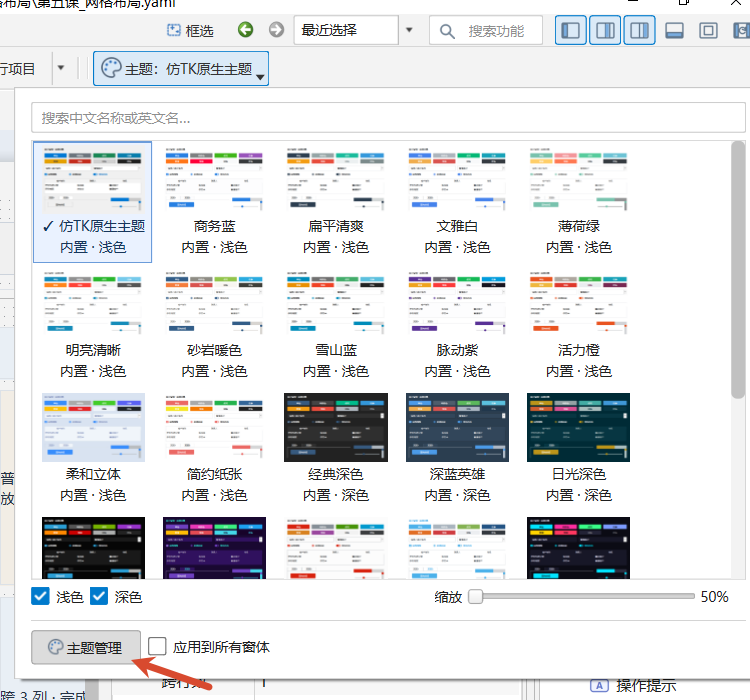Apply the 明亮清晰 theme
The height and width of the screenshot is (700, 750).
(92, 325)
